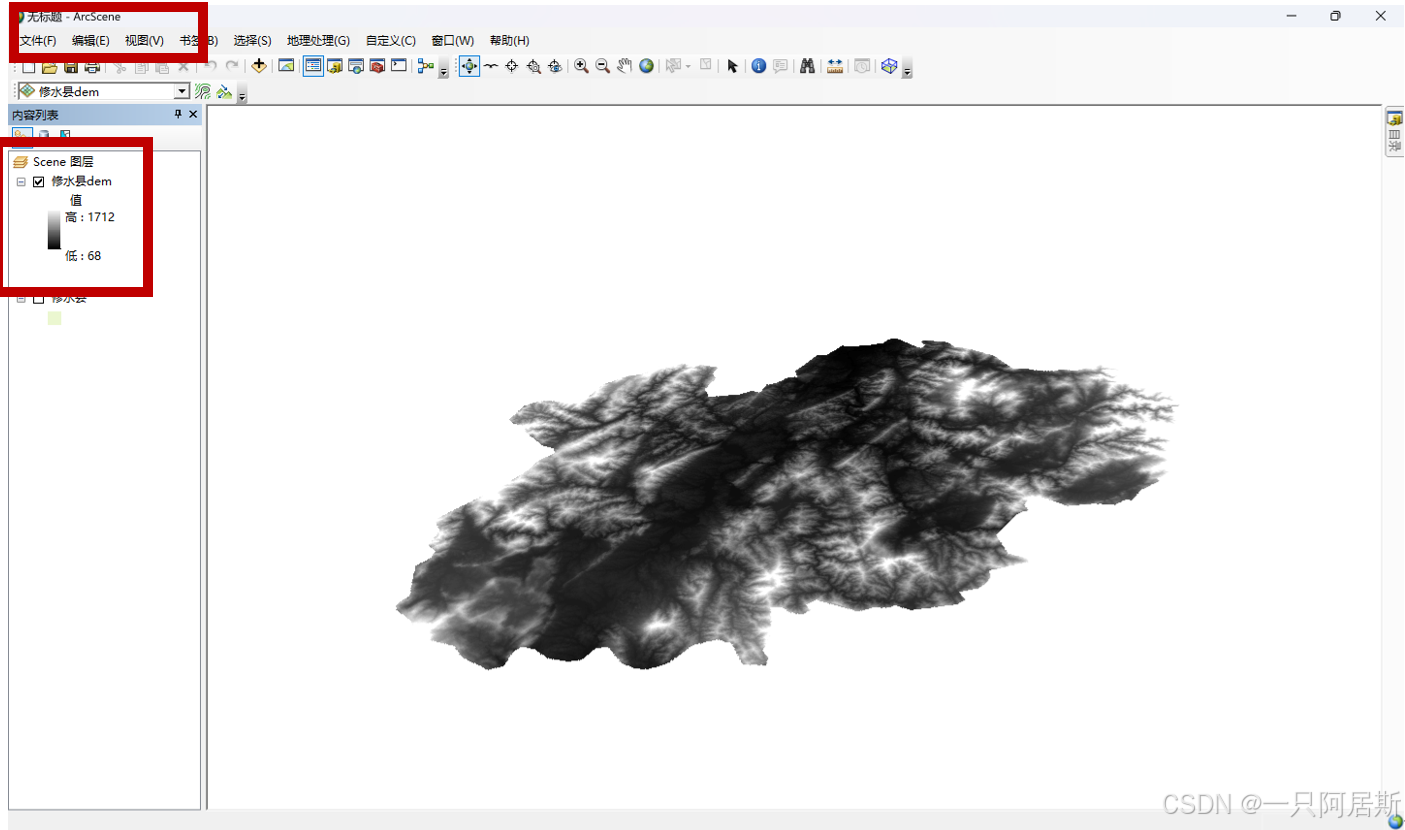Image resolution: width=1405 pixels, height=830 pixels.
Task: Select the Navigate tool
Action: coord(469,66)
